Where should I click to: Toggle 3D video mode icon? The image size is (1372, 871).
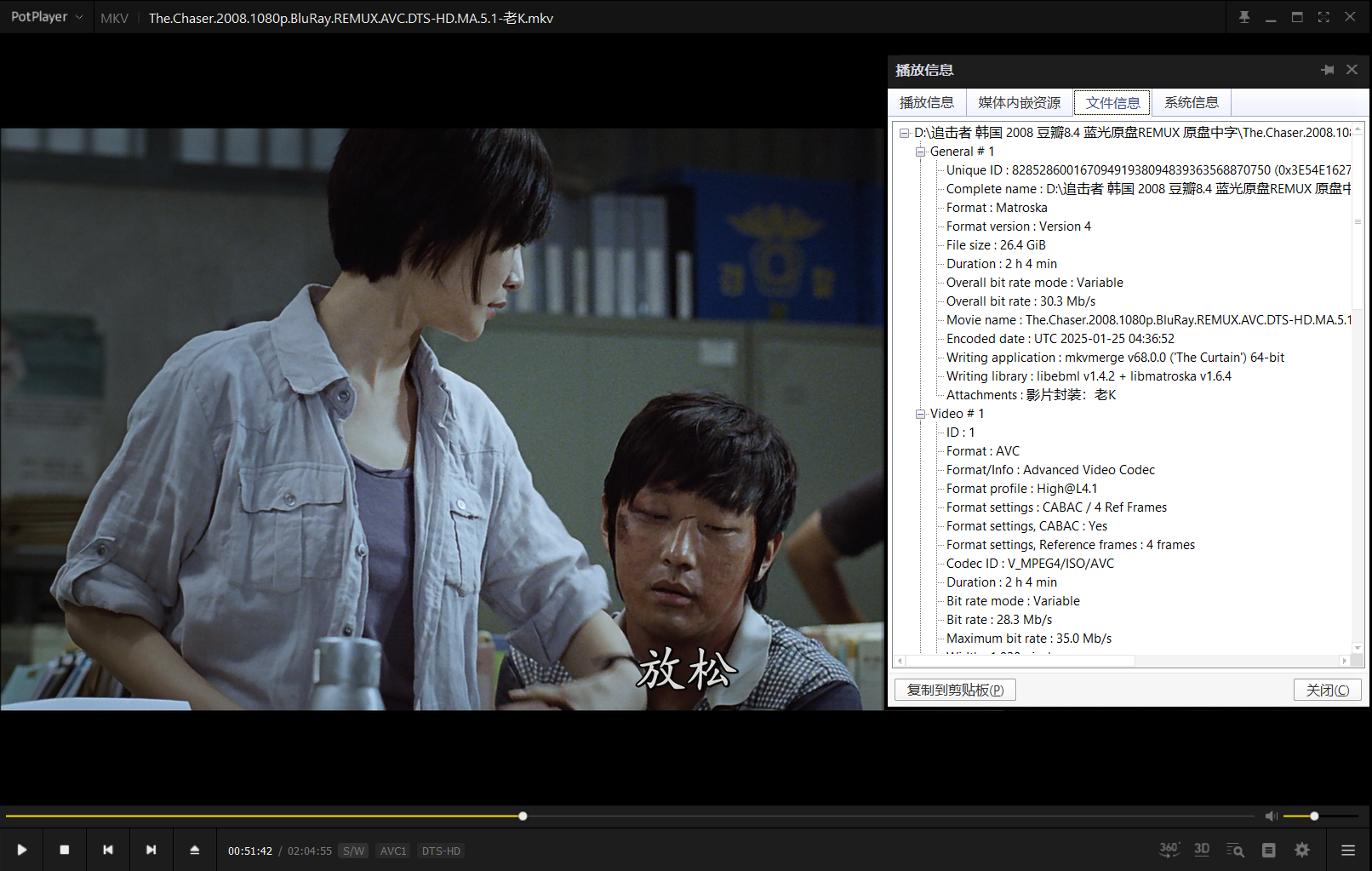(1202, 850)
